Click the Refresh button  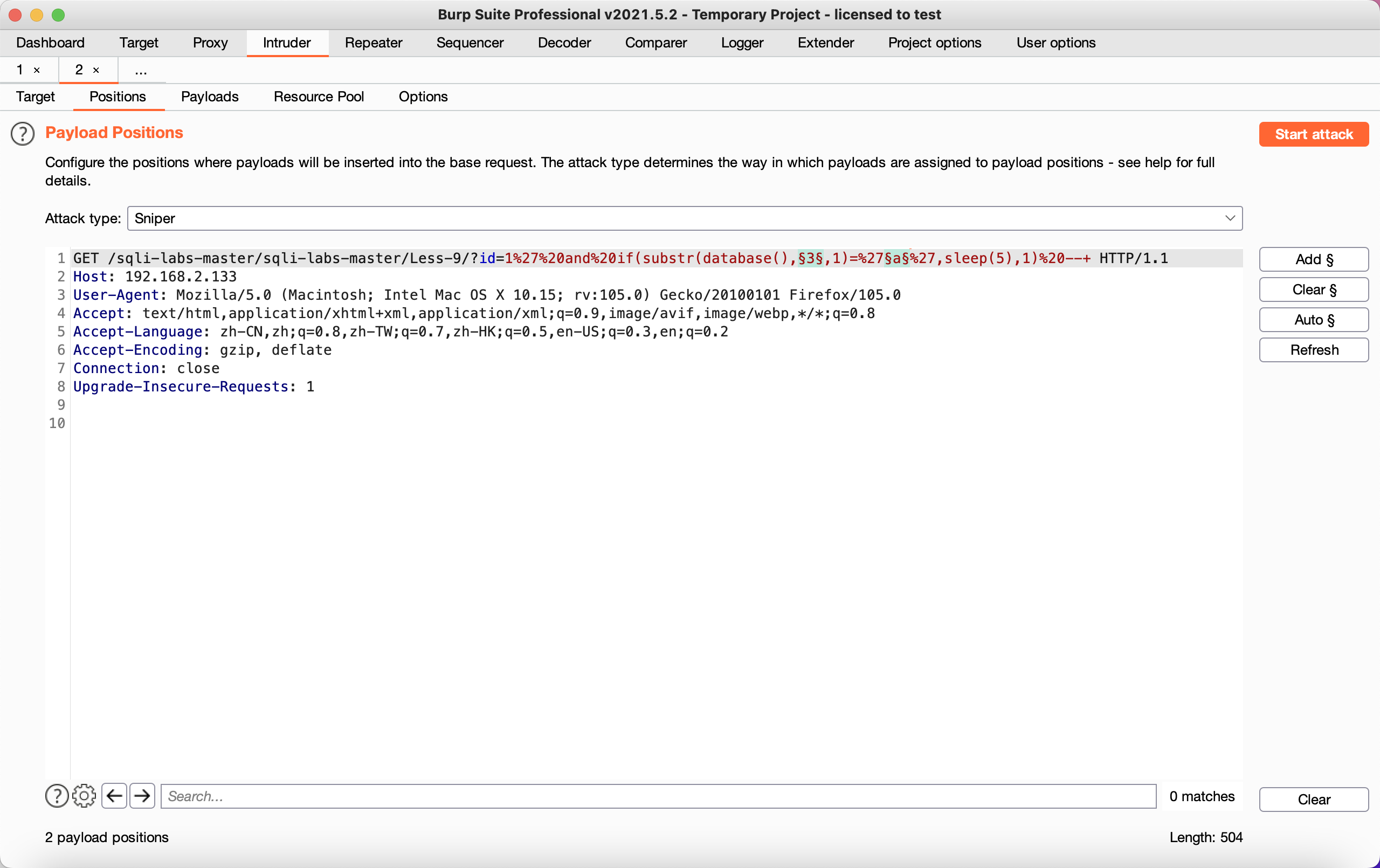tap(1314, 350)
